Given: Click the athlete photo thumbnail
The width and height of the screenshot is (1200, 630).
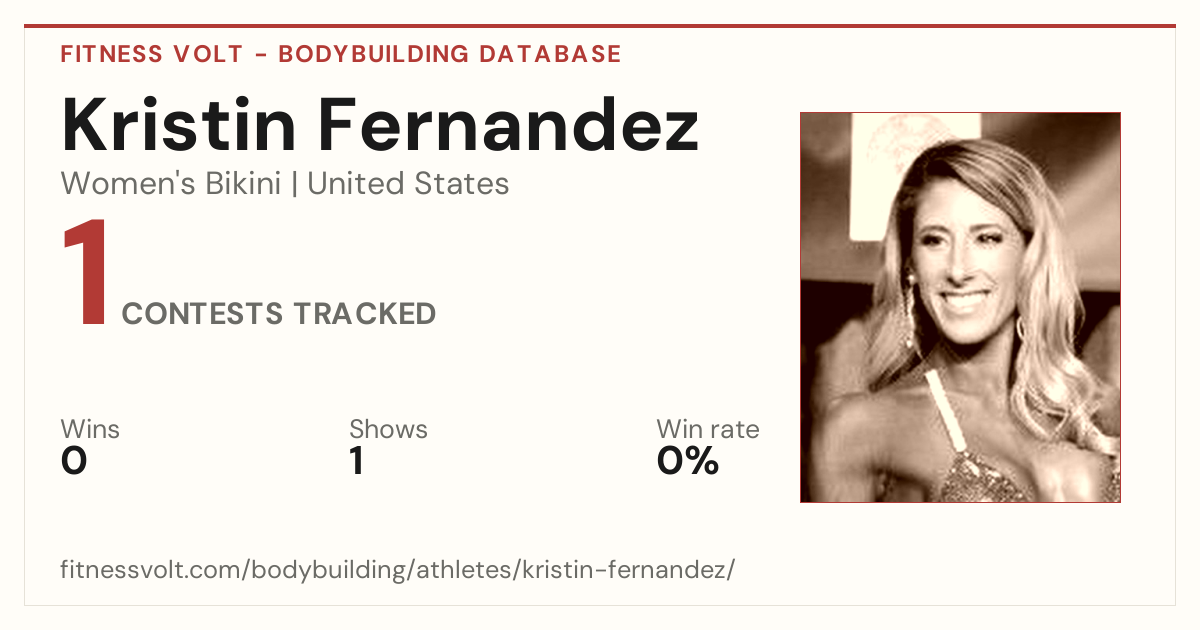Looking at the screenshot, I should (x=960, y=307).
